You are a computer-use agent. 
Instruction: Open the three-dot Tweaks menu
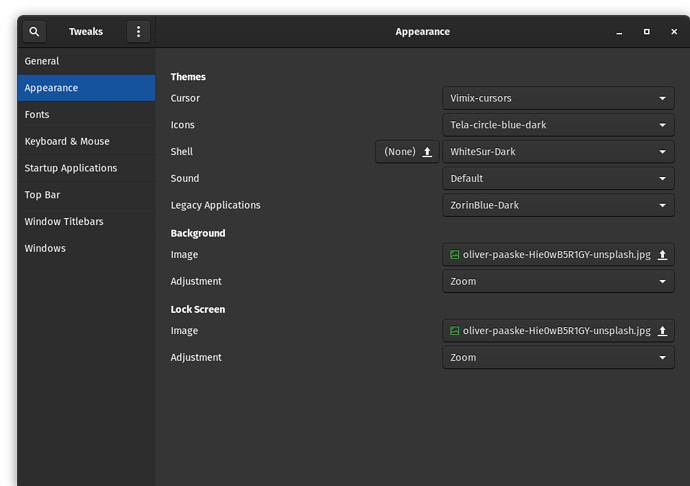[x=139, y=32]
